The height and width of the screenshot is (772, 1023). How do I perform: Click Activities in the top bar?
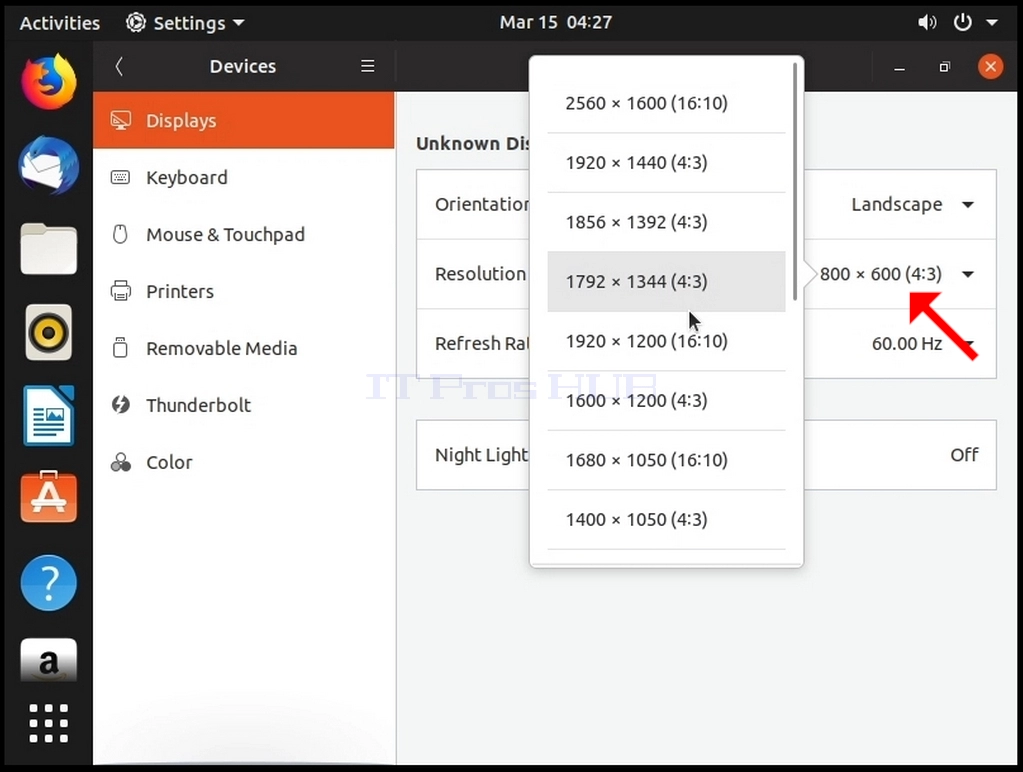[60, 23]
